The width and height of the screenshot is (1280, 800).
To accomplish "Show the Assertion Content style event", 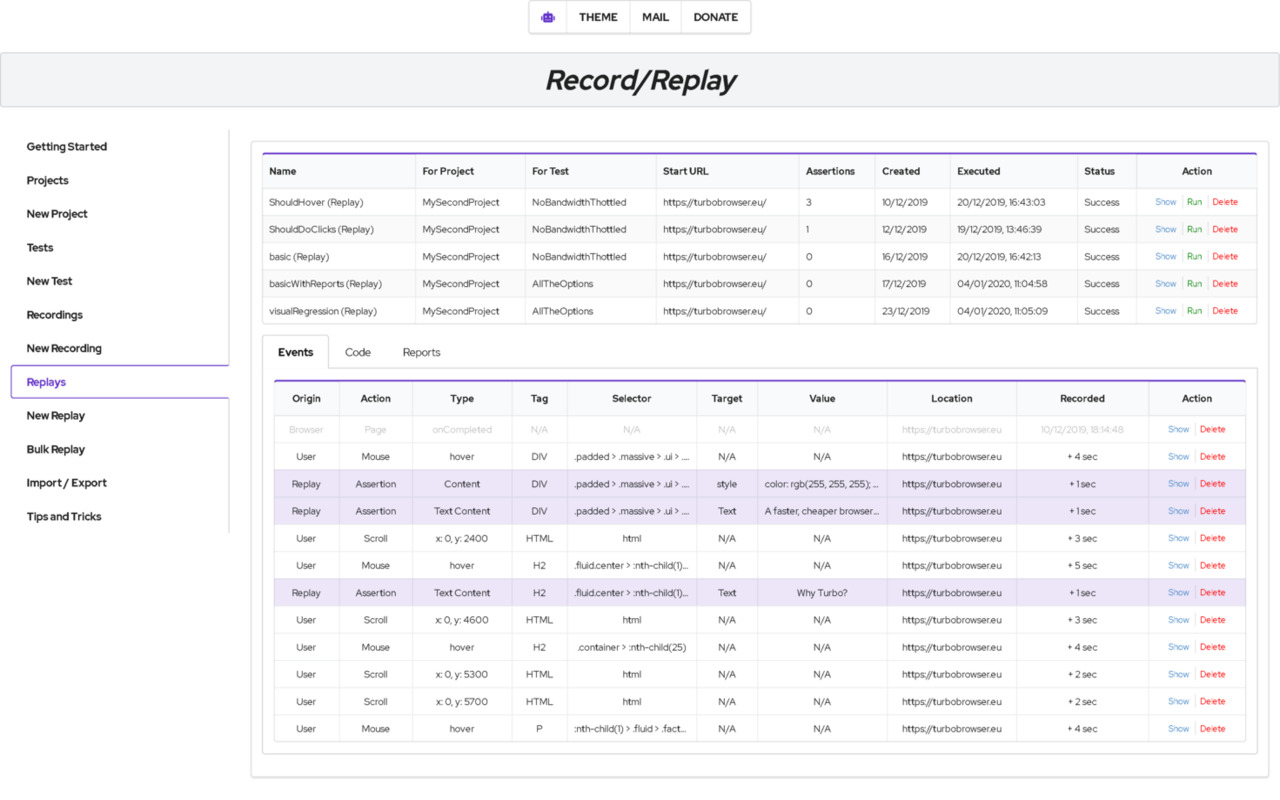I will coord(1179,484).
